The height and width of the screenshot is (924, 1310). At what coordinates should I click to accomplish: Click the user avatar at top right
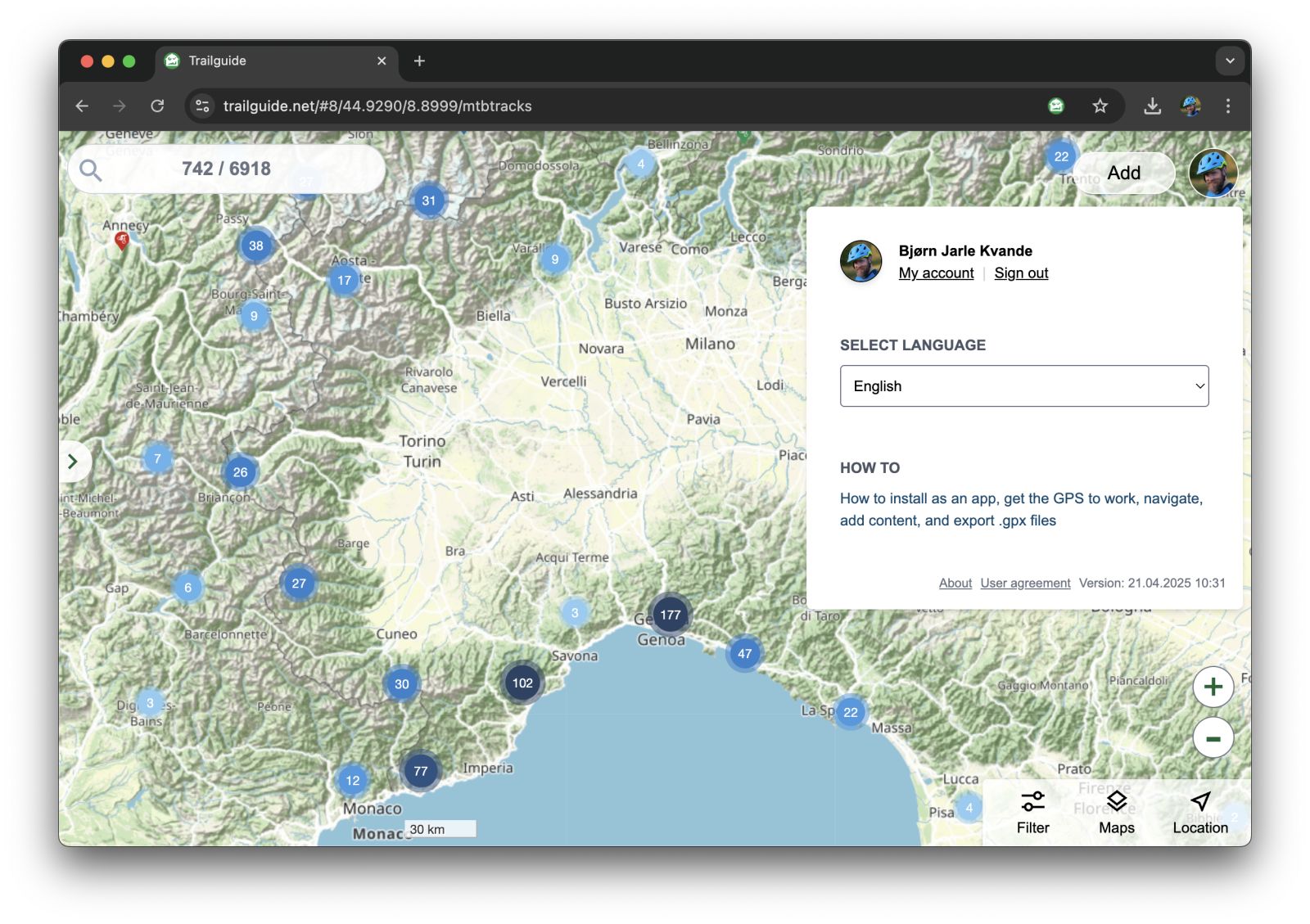click(x=1213, y=173)
